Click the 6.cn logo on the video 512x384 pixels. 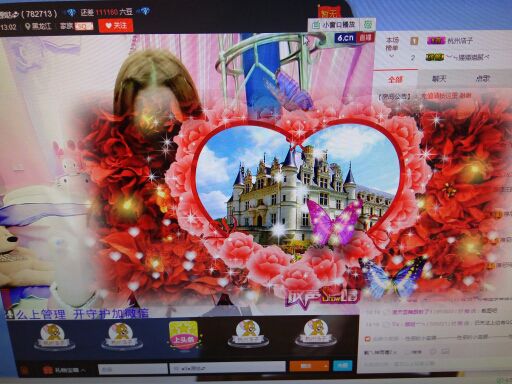pos(345,38)
